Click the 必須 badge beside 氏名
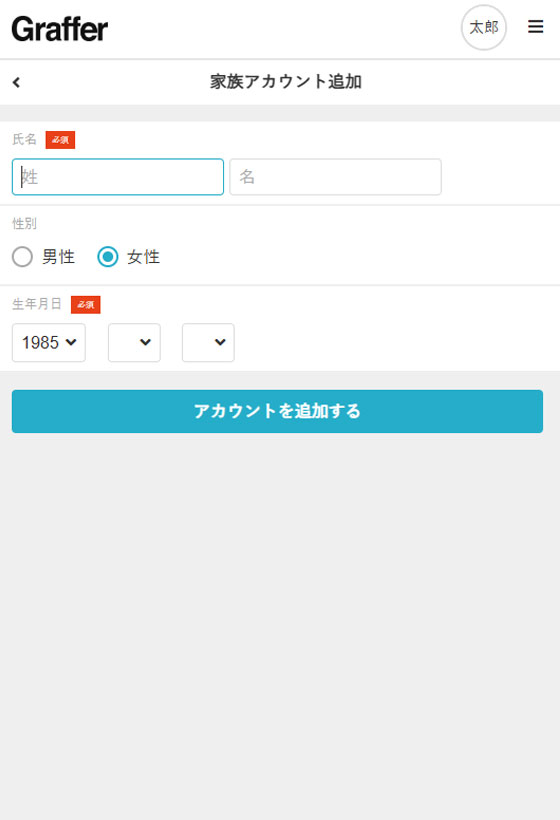Screen dimensions: 560x820 [x=60, y=140]
